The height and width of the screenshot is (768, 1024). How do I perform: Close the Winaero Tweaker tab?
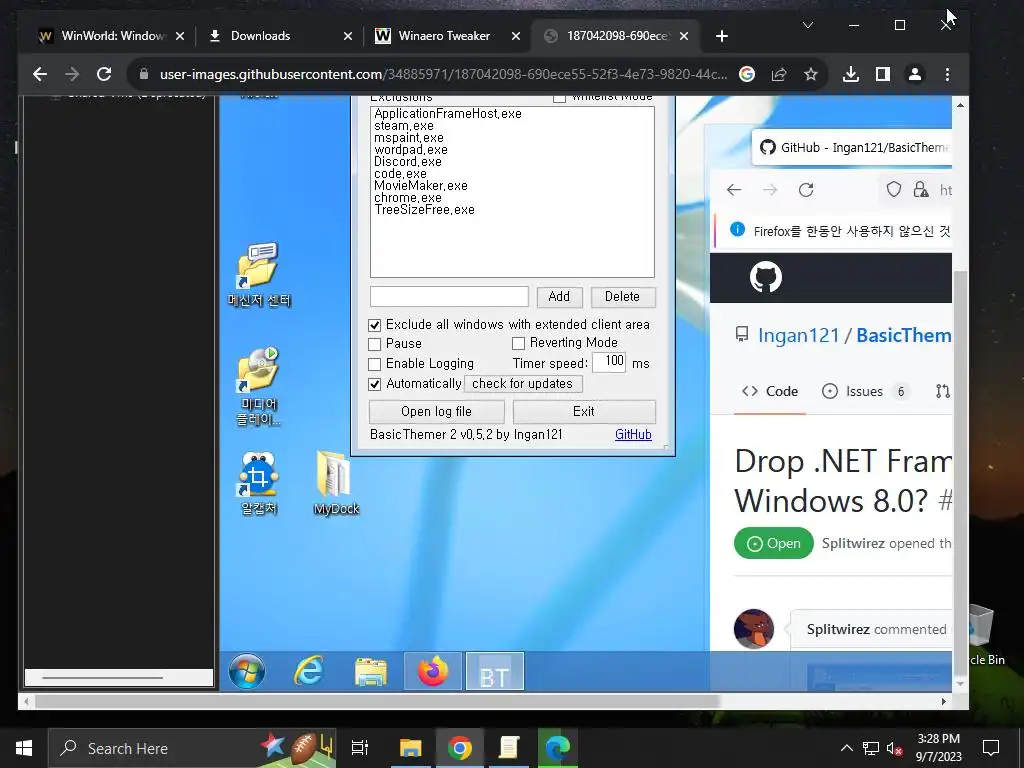click(516, 36)
